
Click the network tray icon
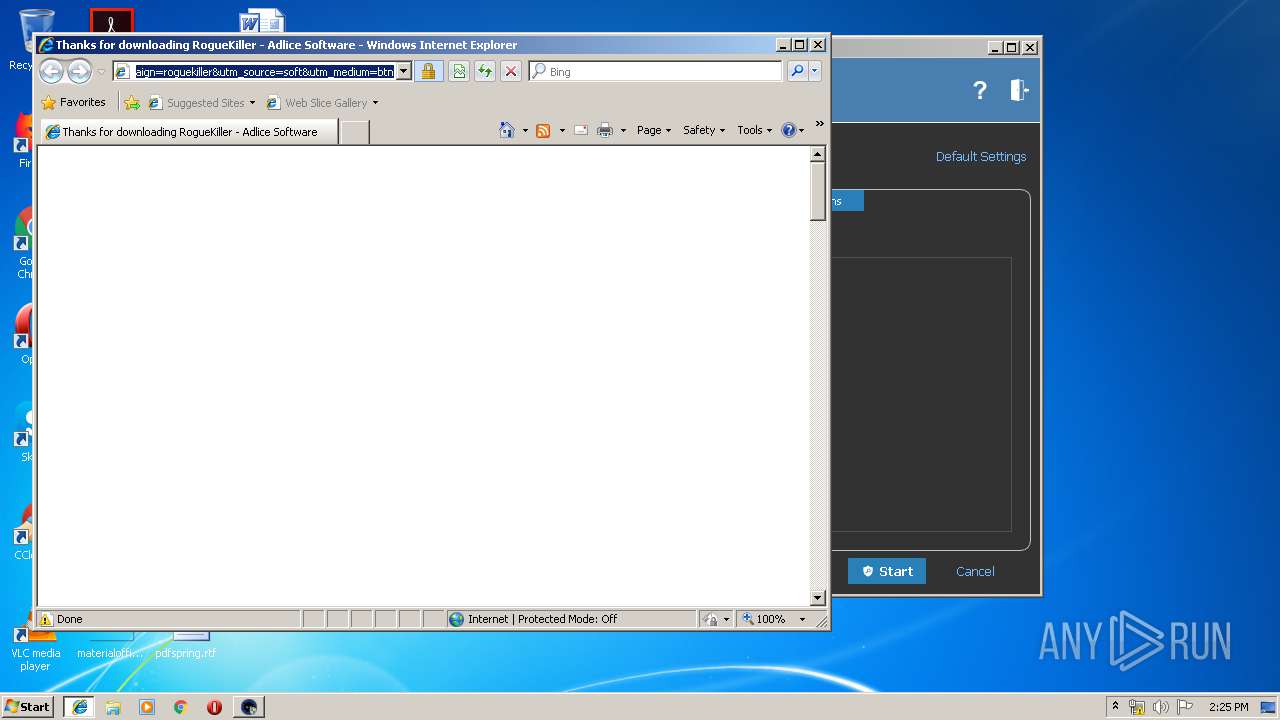(x=1137, y=707)
